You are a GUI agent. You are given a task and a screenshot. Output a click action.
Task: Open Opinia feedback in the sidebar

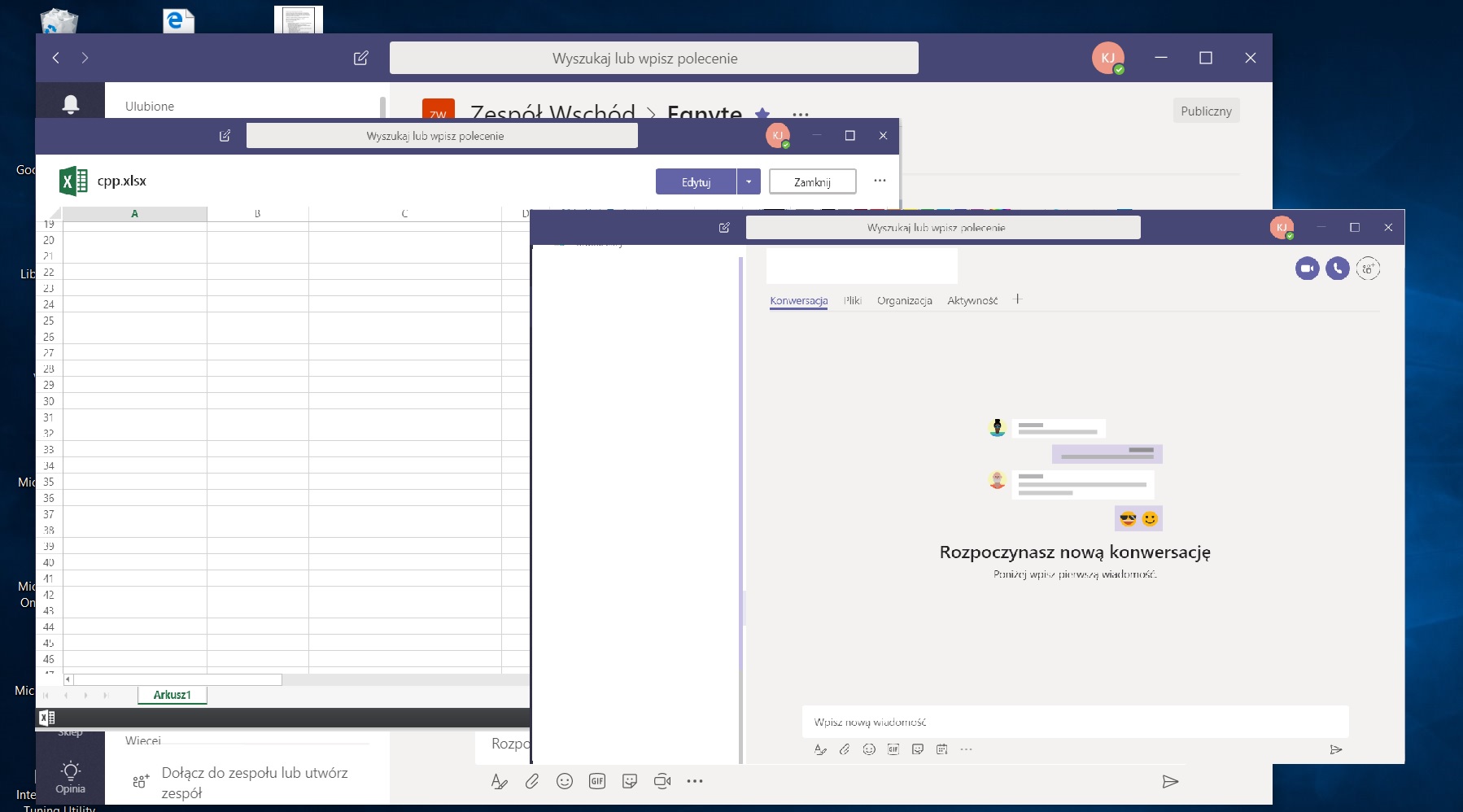[x=71, y=778]
